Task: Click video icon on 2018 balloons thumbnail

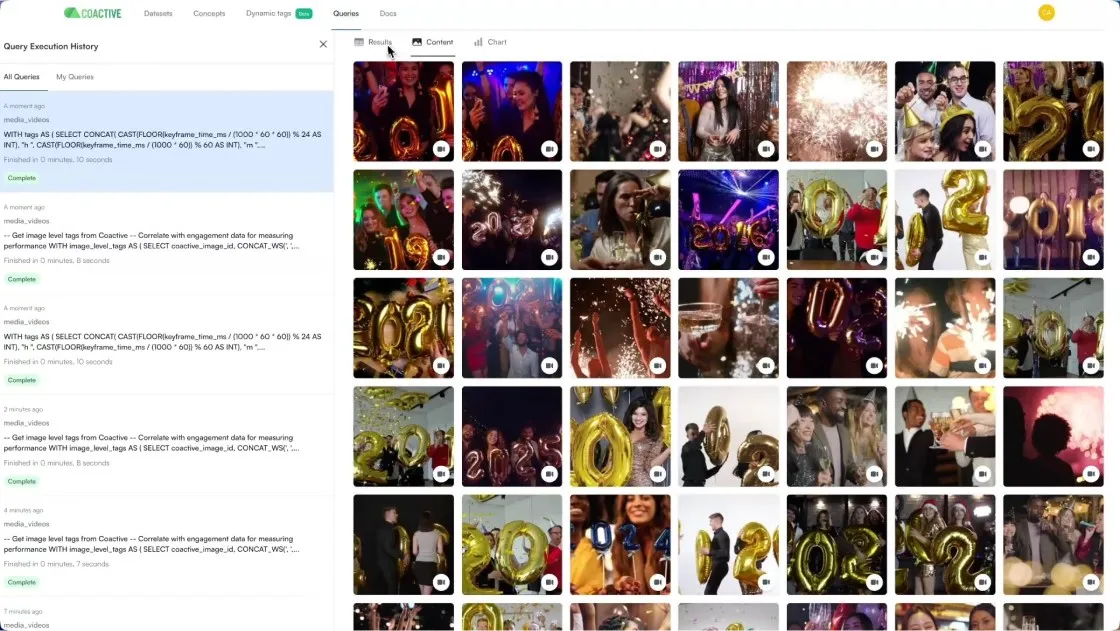Action: click(1090, 257)
